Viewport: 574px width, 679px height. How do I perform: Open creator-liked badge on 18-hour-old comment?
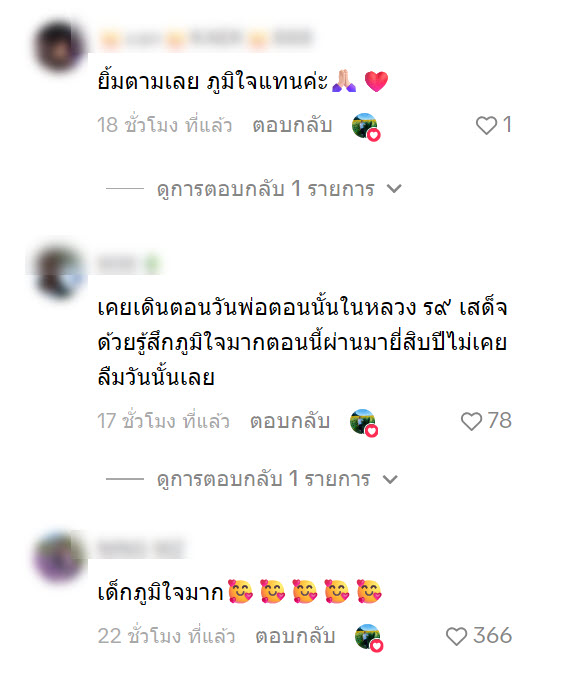click(x=366, y=126)
